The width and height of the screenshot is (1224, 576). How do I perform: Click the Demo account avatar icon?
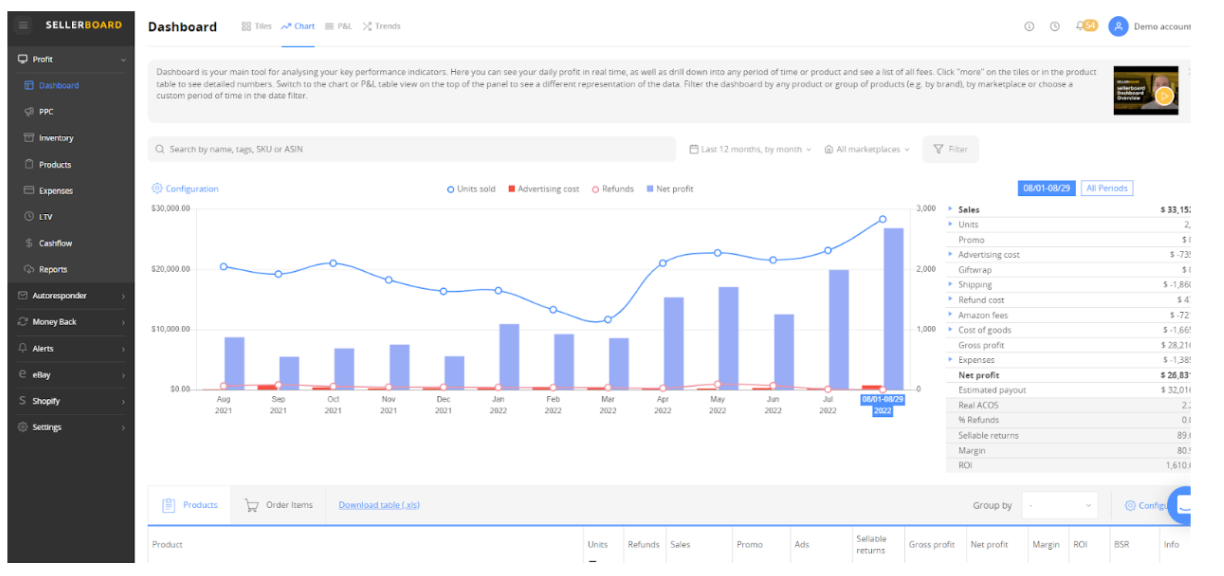(x=1118, y=26)
